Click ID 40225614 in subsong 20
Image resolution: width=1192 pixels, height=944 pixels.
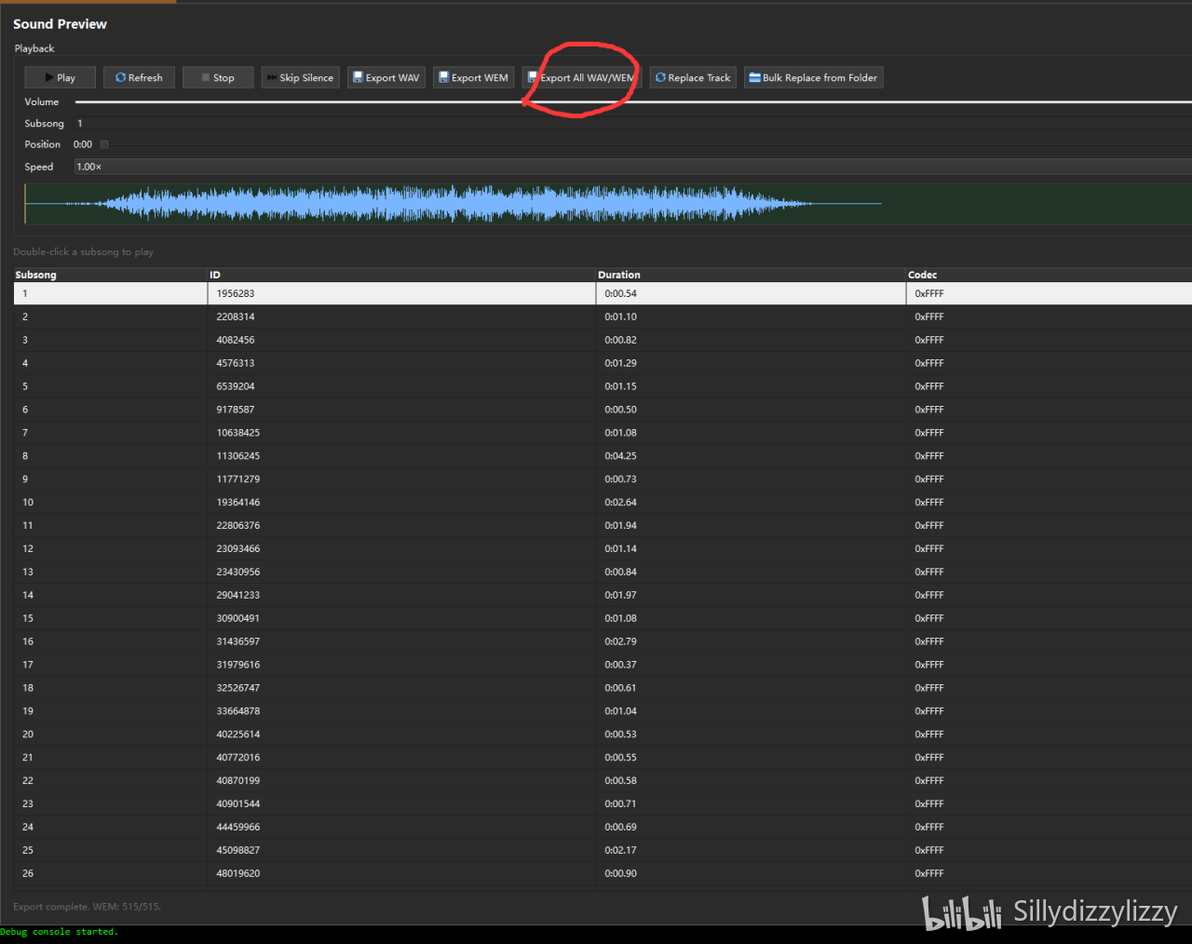pyautogui.click(x=238, y=734)
